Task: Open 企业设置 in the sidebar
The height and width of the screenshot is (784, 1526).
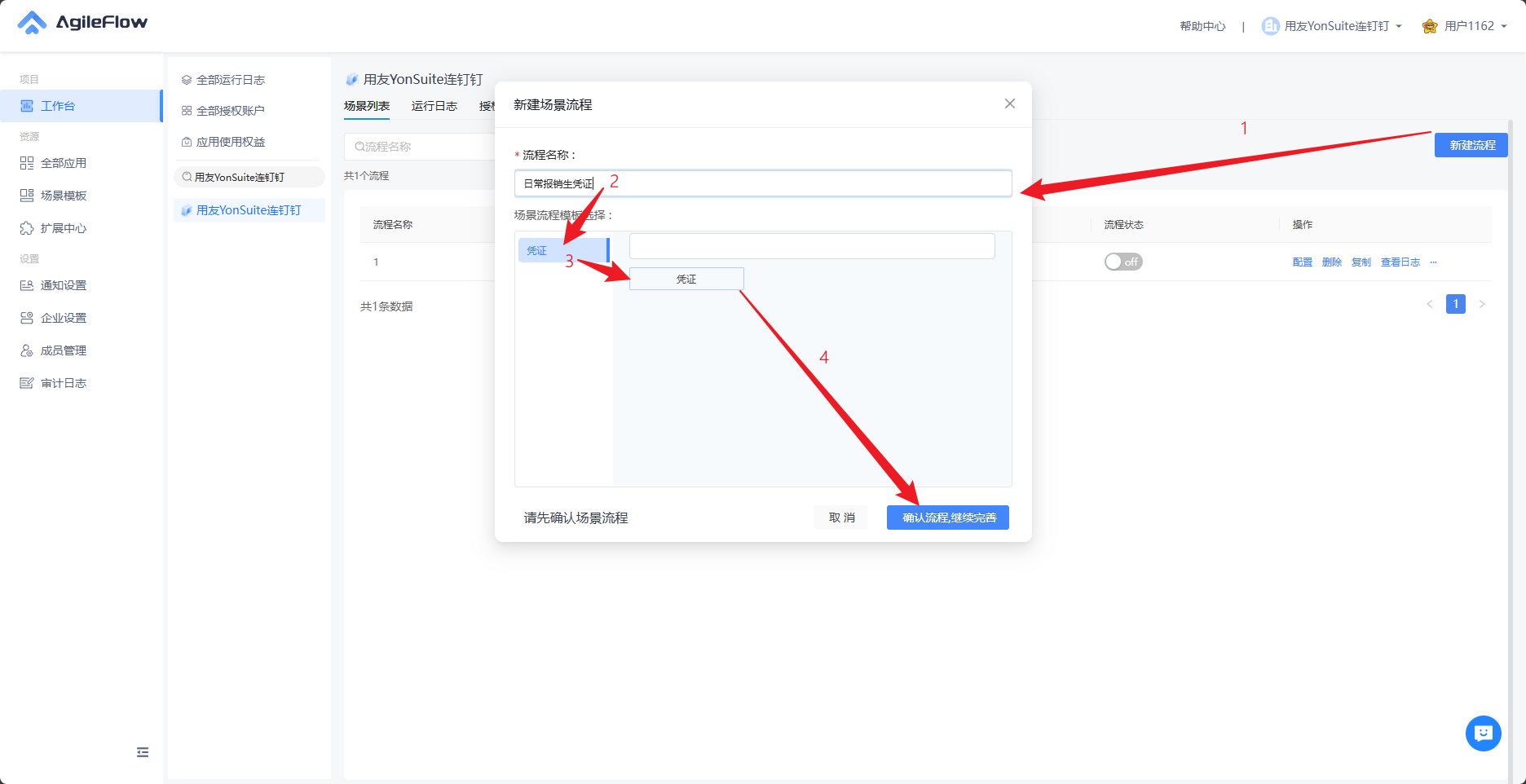Action: (x=64, y=318)
